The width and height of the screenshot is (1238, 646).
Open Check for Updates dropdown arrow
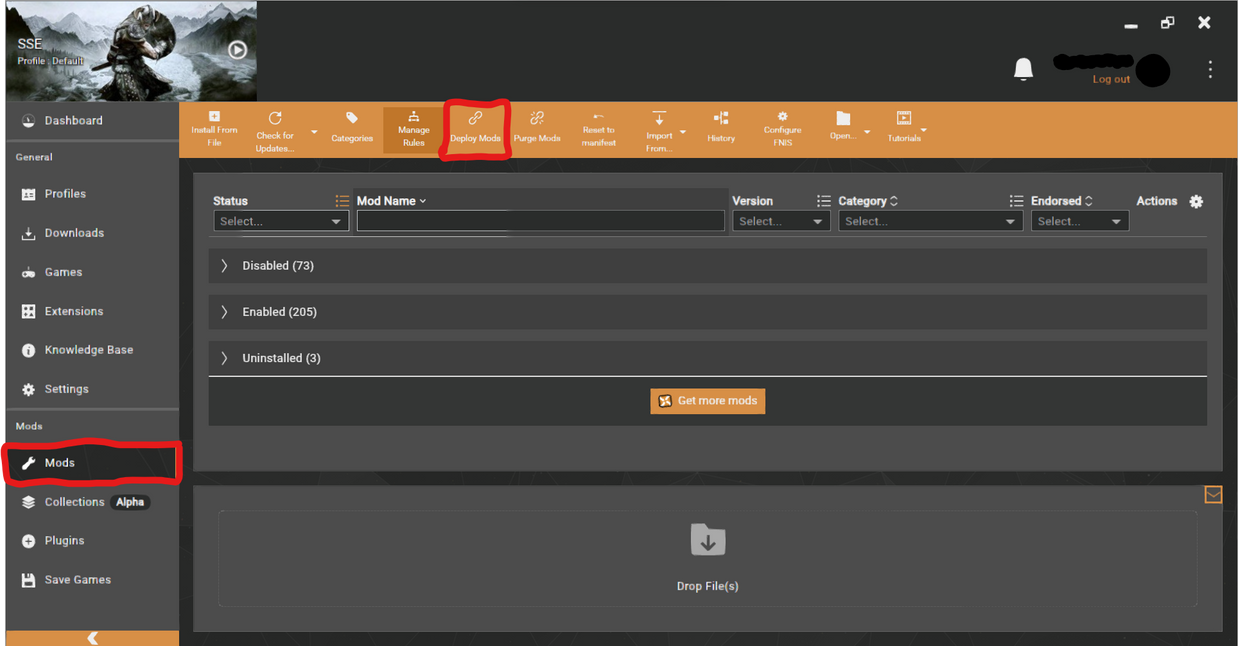click(314, 132)
